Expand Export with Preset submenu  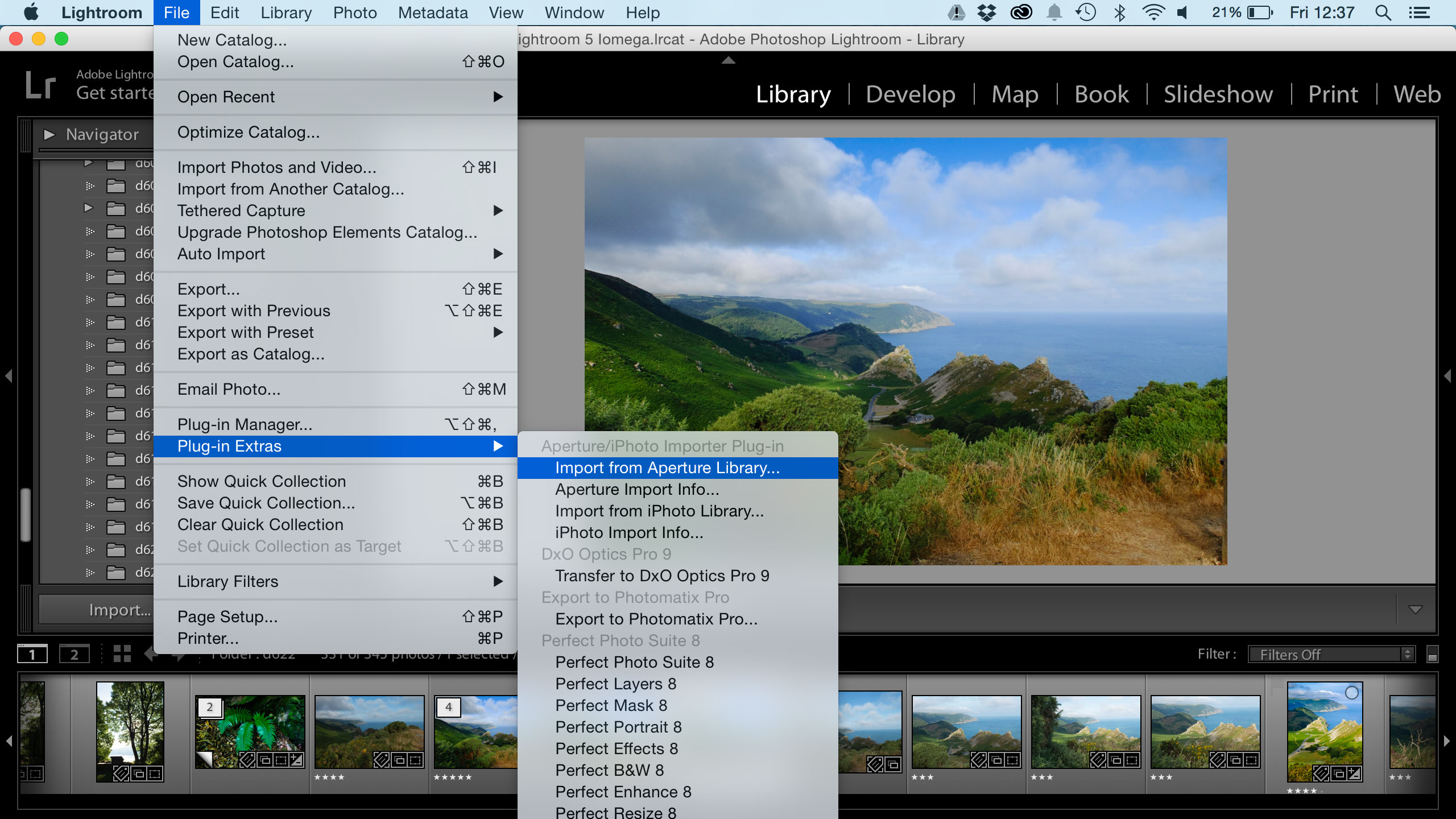[336, 332]
